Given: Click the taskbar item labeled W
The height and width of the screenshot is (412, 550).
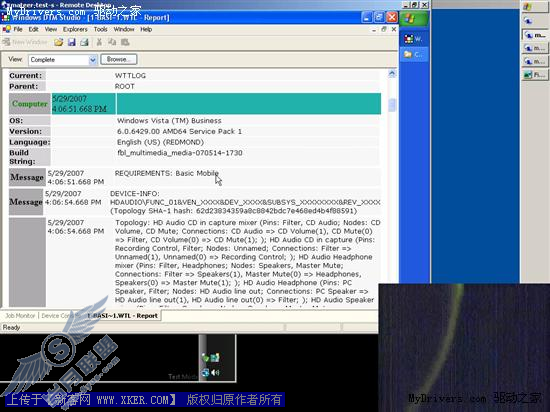Looking at the screenshot, I should point(414,39).
